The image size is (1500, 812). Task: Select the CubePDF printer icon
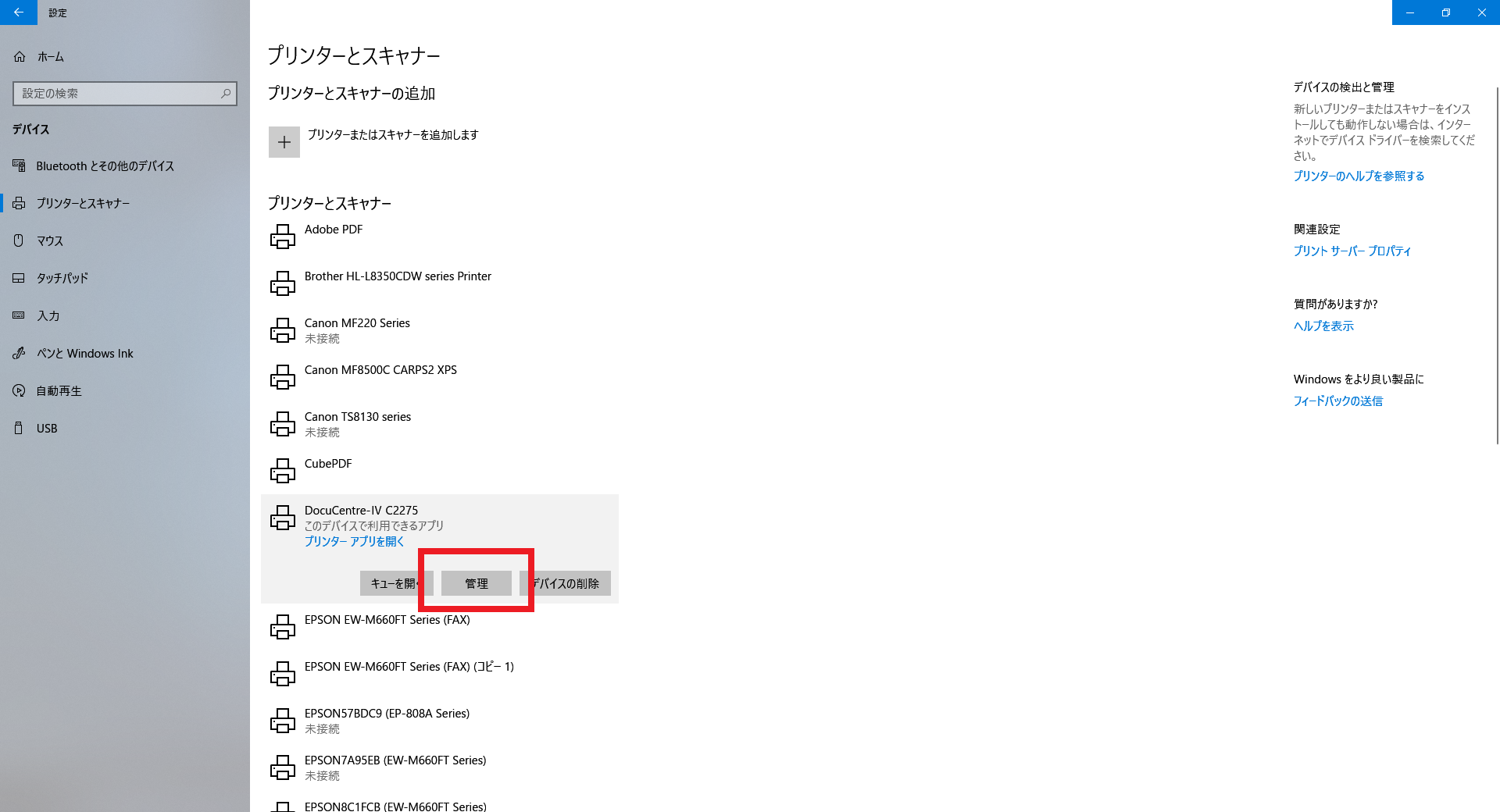[283, 471]
